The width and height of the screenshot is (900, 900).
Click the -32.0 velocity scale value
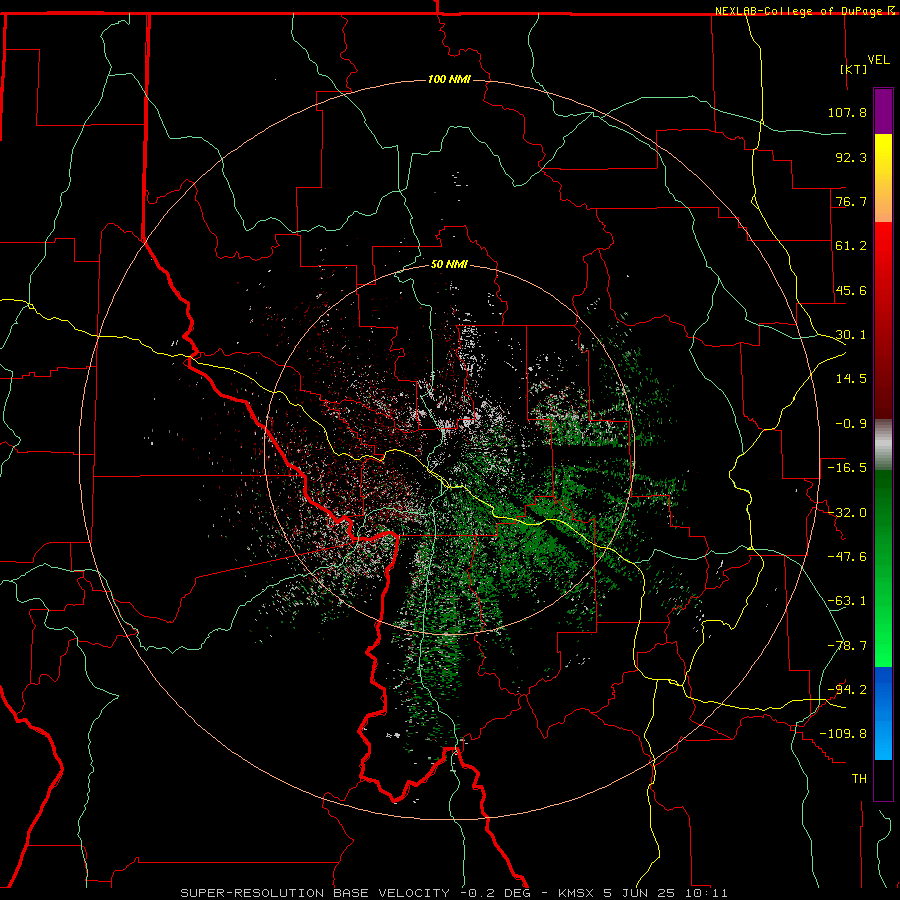tap(847, 513)
